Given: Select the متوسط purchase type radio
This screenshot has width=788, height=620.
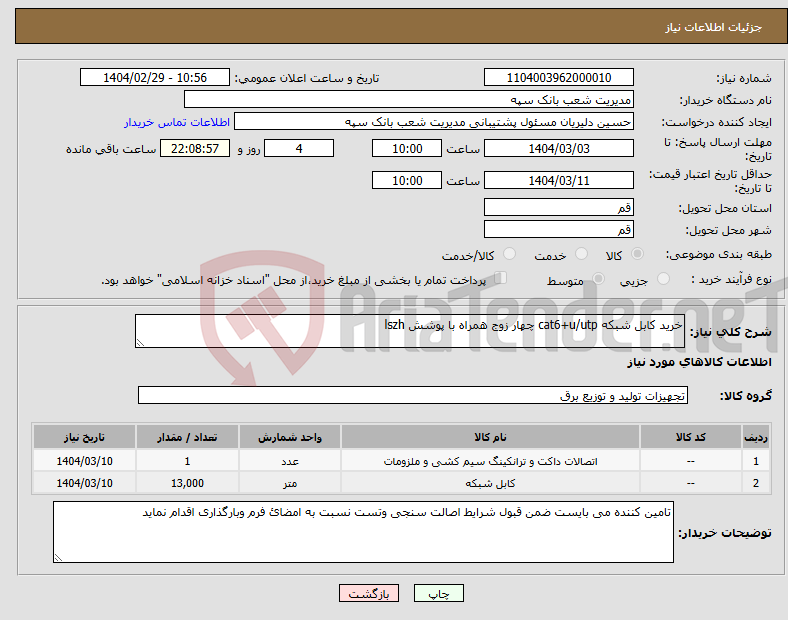Looking at the screenshot, I should coord(598,278).
